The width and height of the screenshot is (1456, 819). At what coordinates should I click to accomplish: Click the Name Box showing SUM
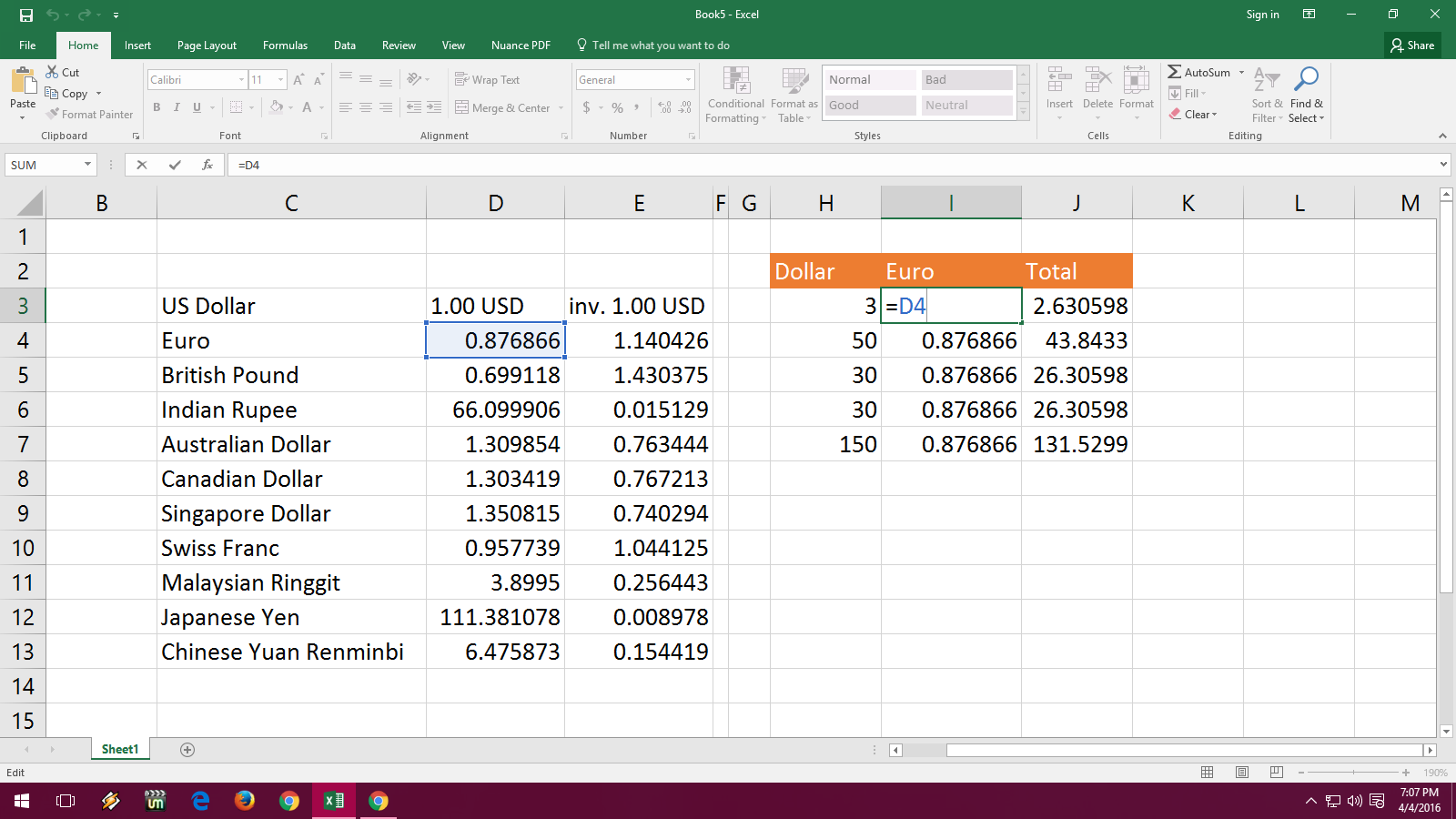point(43,165)
